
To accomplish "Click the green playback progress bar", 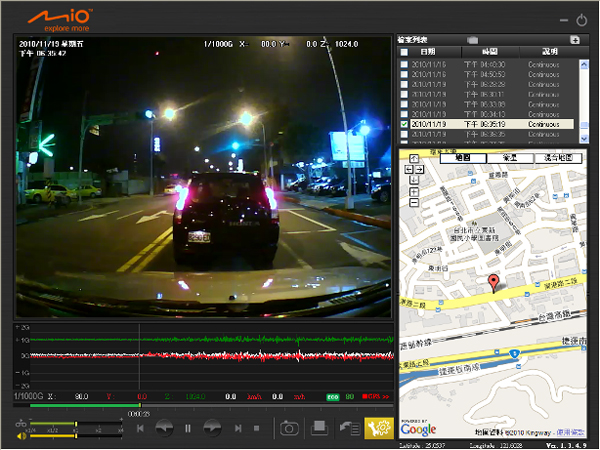I will (80, 405).
